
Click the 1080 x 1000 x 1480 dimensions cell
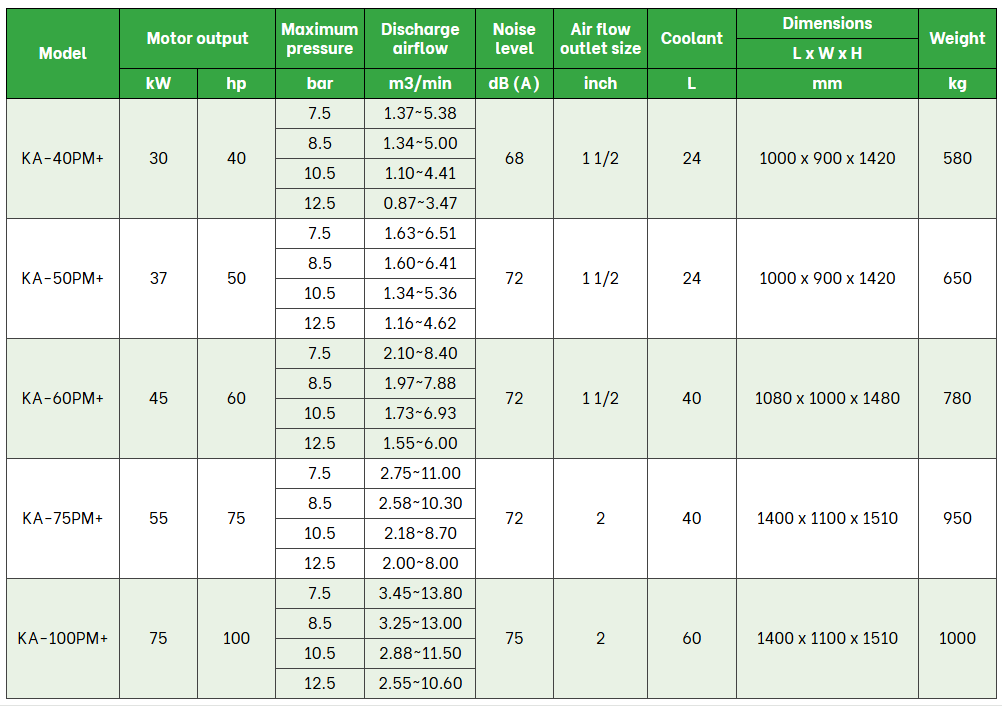pos(827,398)
